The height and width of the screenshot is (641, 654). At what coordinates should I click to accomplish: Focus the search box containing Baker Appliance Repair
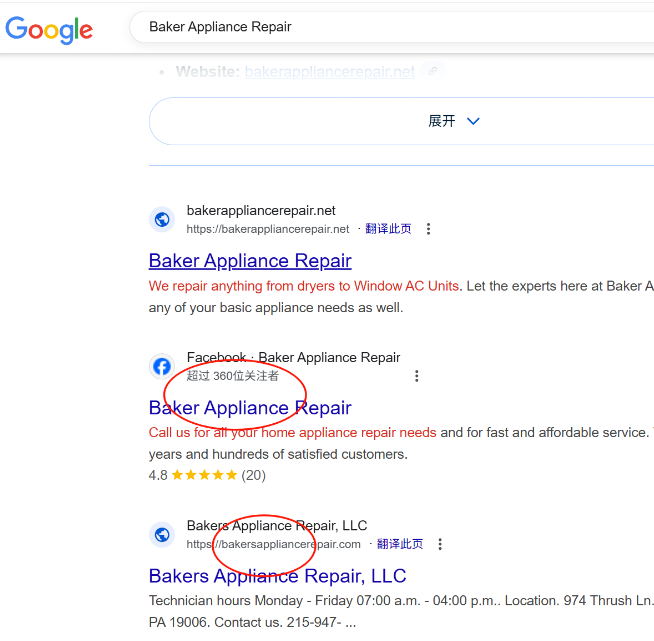coord(392,27)
